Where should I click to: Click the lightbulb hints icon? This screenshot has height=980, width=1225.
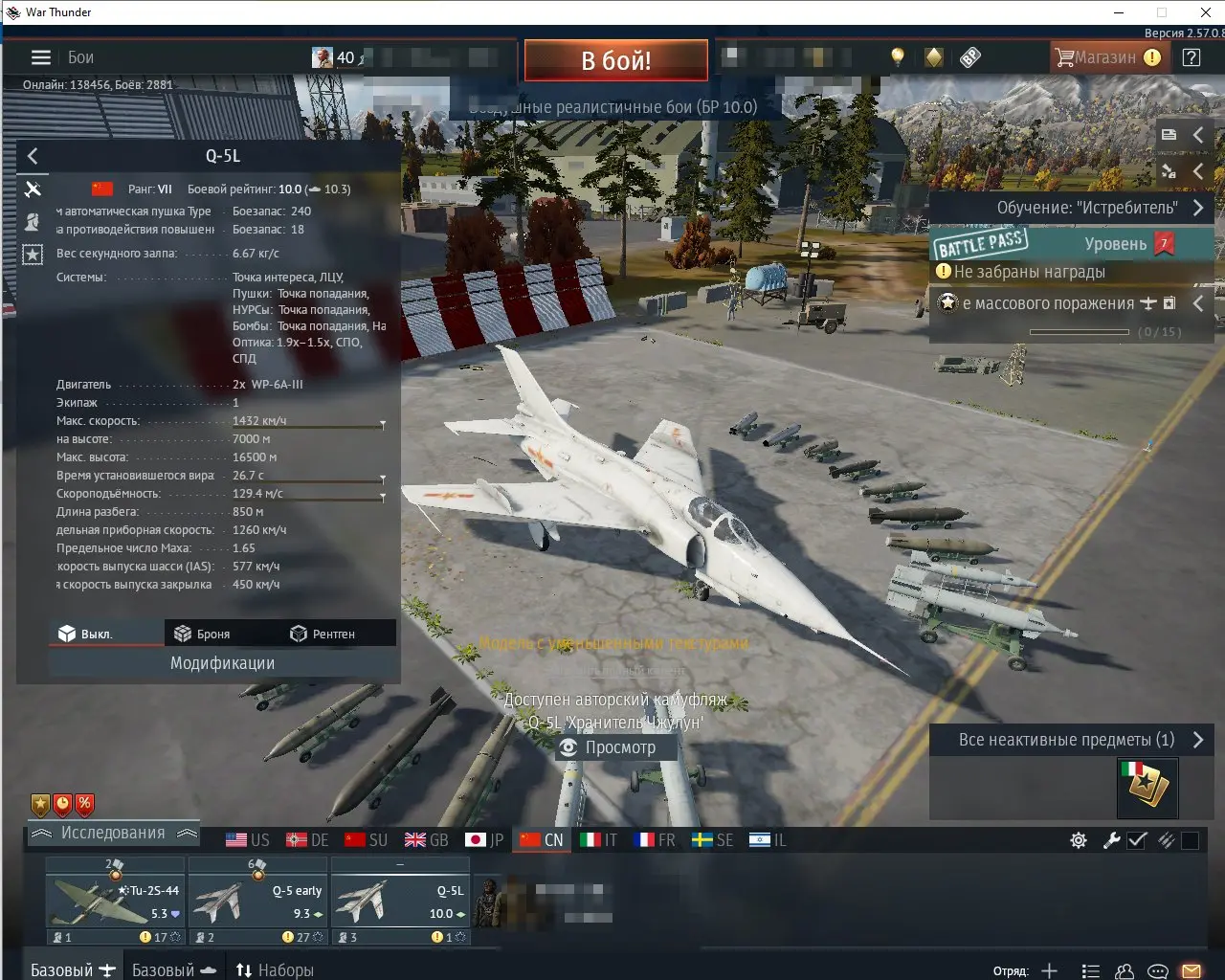[x=898, y=57]
